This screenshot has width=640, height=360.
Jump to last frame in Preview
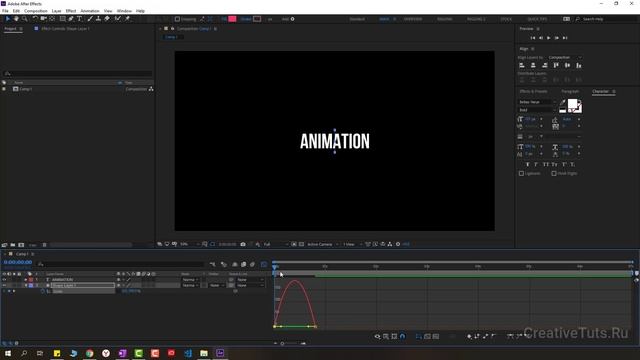pos(565,38)
